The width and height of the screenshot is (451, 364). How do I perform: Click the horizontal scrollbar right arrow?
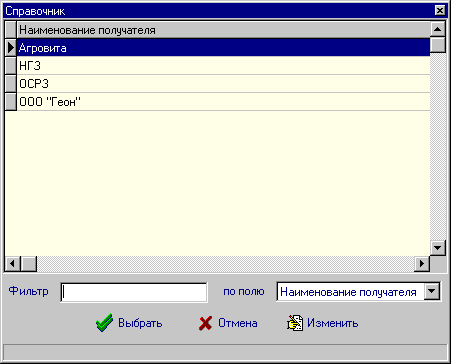click(422, 264)
